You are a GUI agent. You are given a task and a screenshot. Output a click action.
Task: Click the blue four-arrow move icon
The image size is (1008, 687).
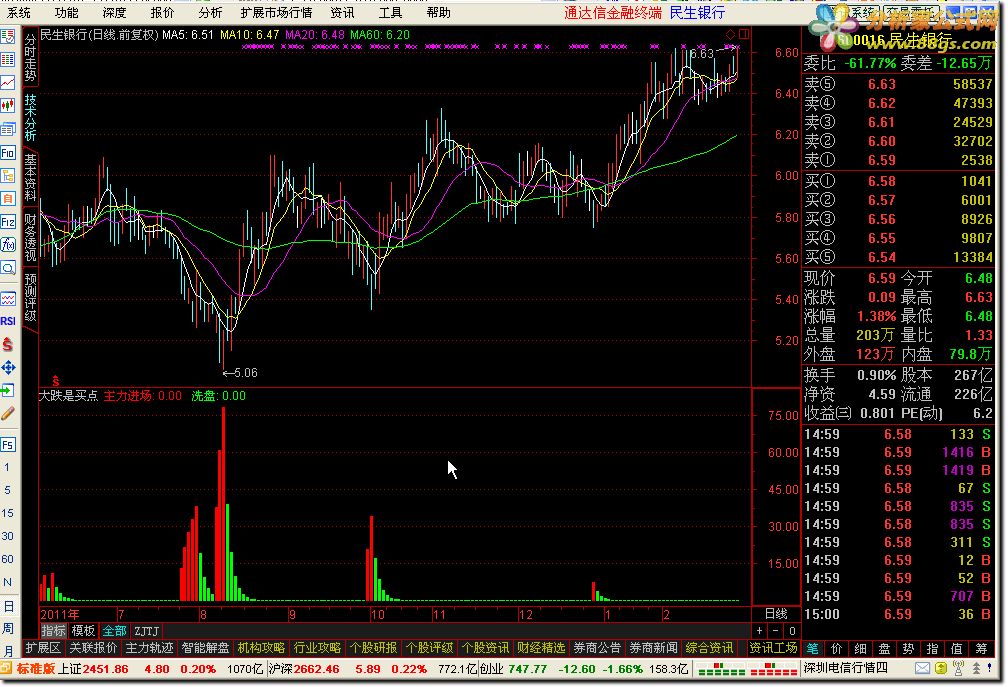[x=8, y=368]
